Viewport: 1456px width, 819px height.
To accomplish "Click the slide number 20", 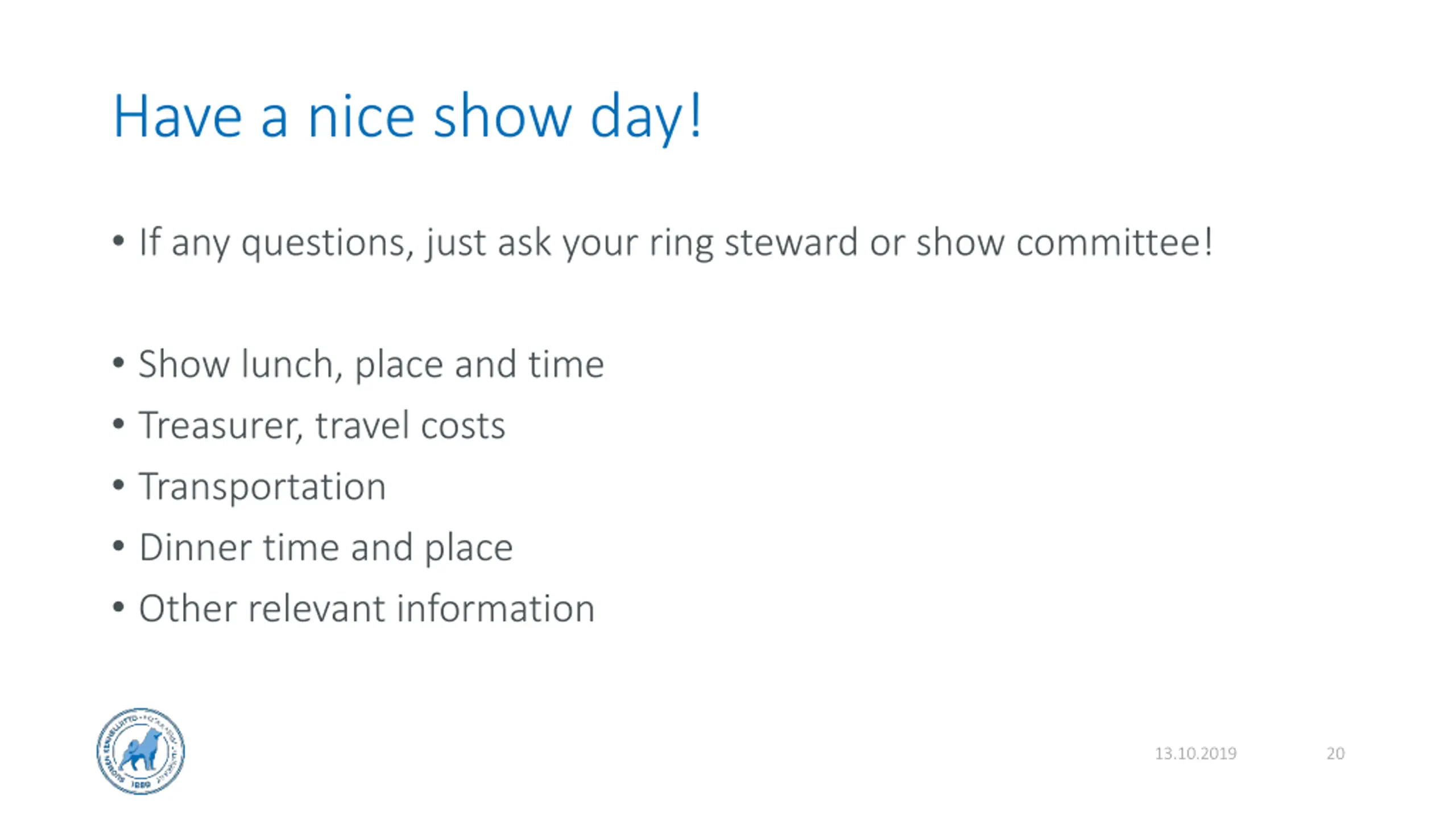I will click(1335, 754).
